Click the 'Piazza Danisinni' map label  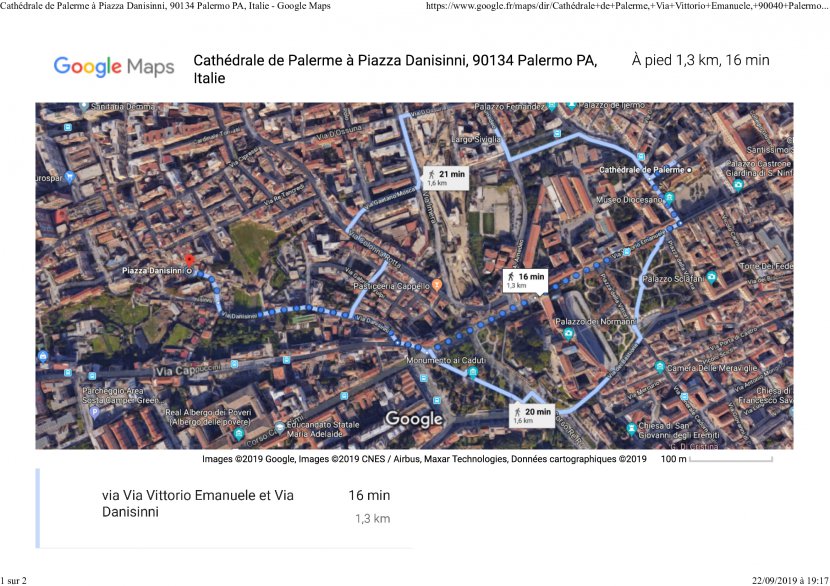[x=153, y=271]
